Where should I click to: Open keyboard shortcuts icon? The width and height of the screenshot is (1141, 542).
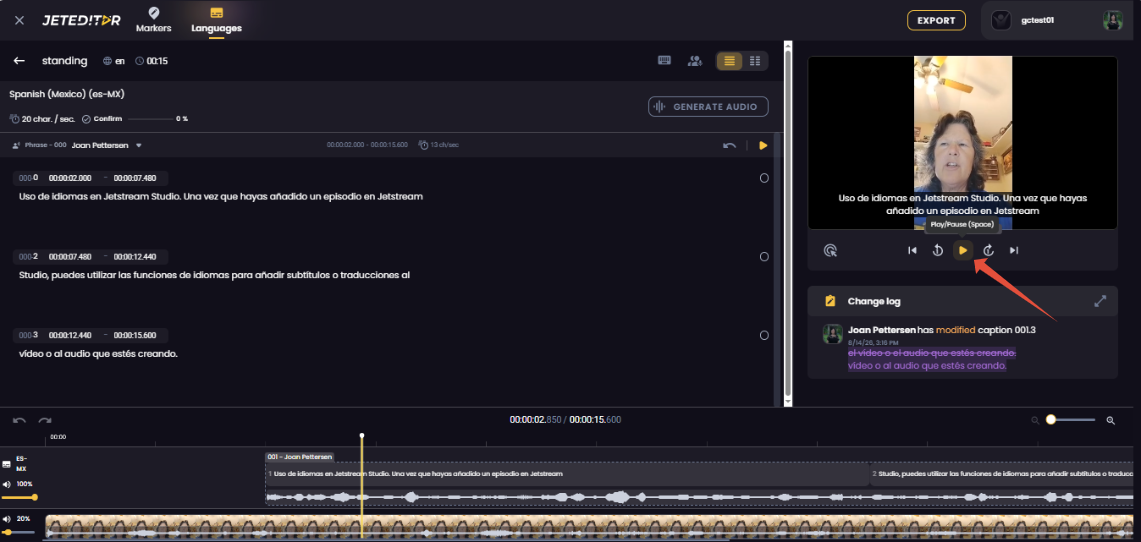pos(664,61)
